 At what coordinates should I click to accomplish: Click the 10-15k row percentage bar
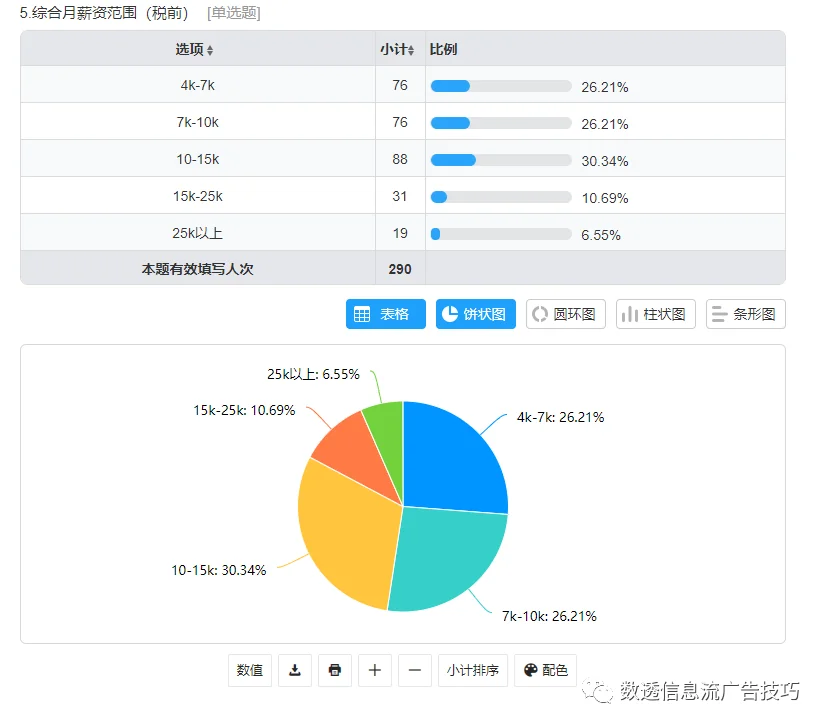click(x=501, y=160)
